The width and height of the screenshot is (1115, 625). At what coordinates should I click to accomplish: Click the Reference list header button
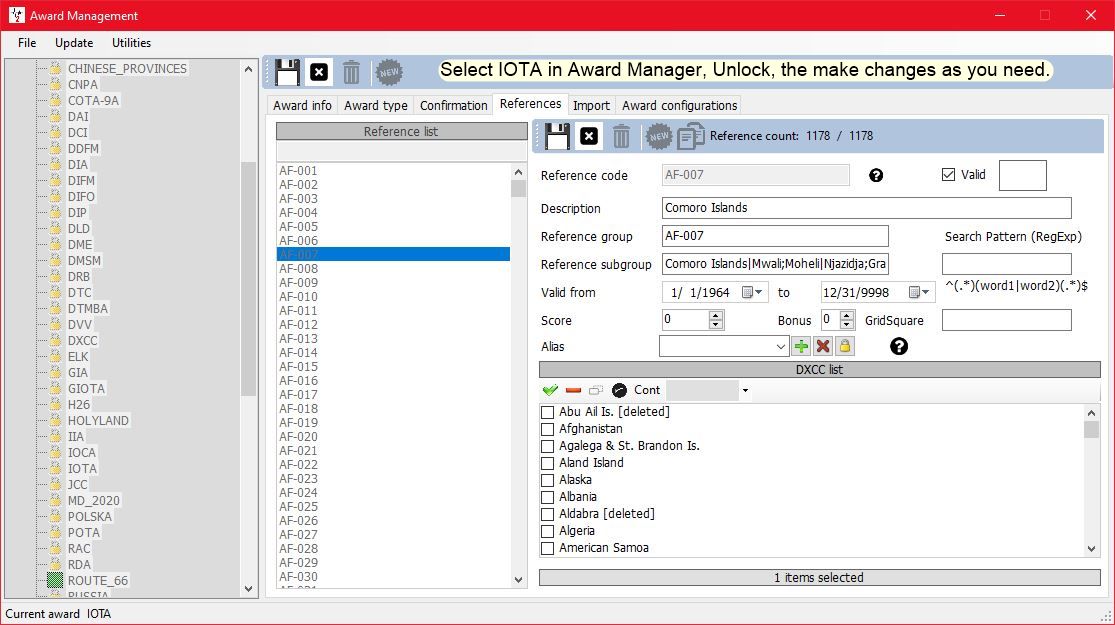[x=401, y=132]
